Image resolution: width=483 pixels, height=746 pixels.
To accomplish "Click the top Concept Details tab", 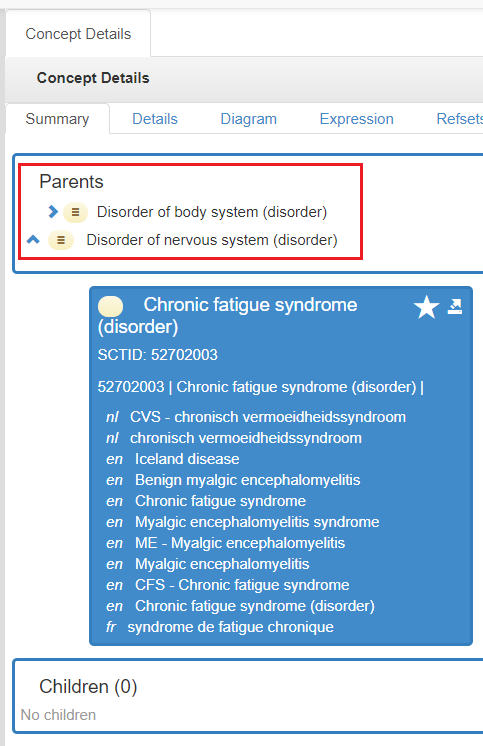I will [78, 34].
